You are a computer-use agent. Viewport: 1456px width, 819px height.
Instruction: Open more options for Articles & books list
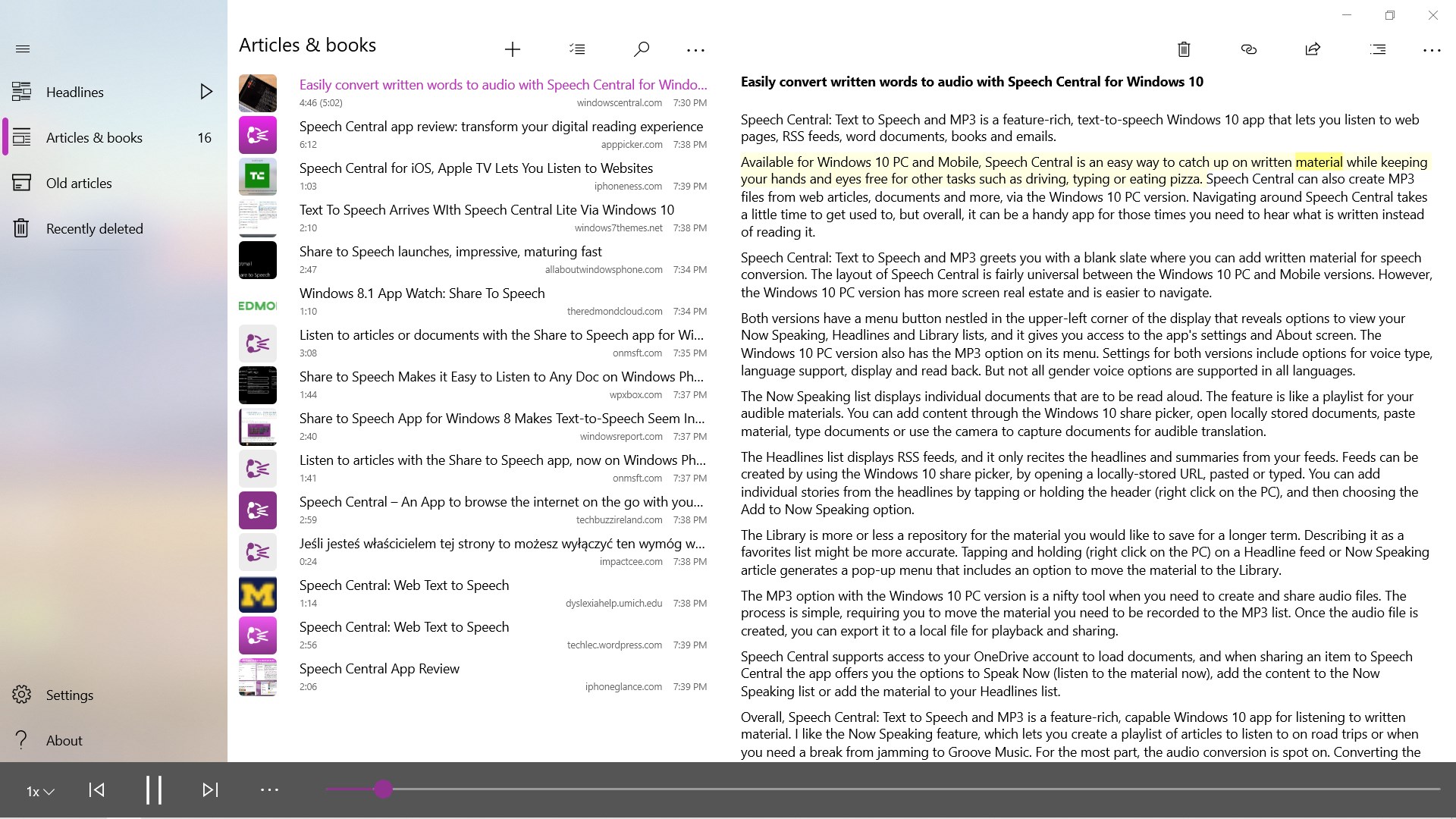click(x=695, y=50)
